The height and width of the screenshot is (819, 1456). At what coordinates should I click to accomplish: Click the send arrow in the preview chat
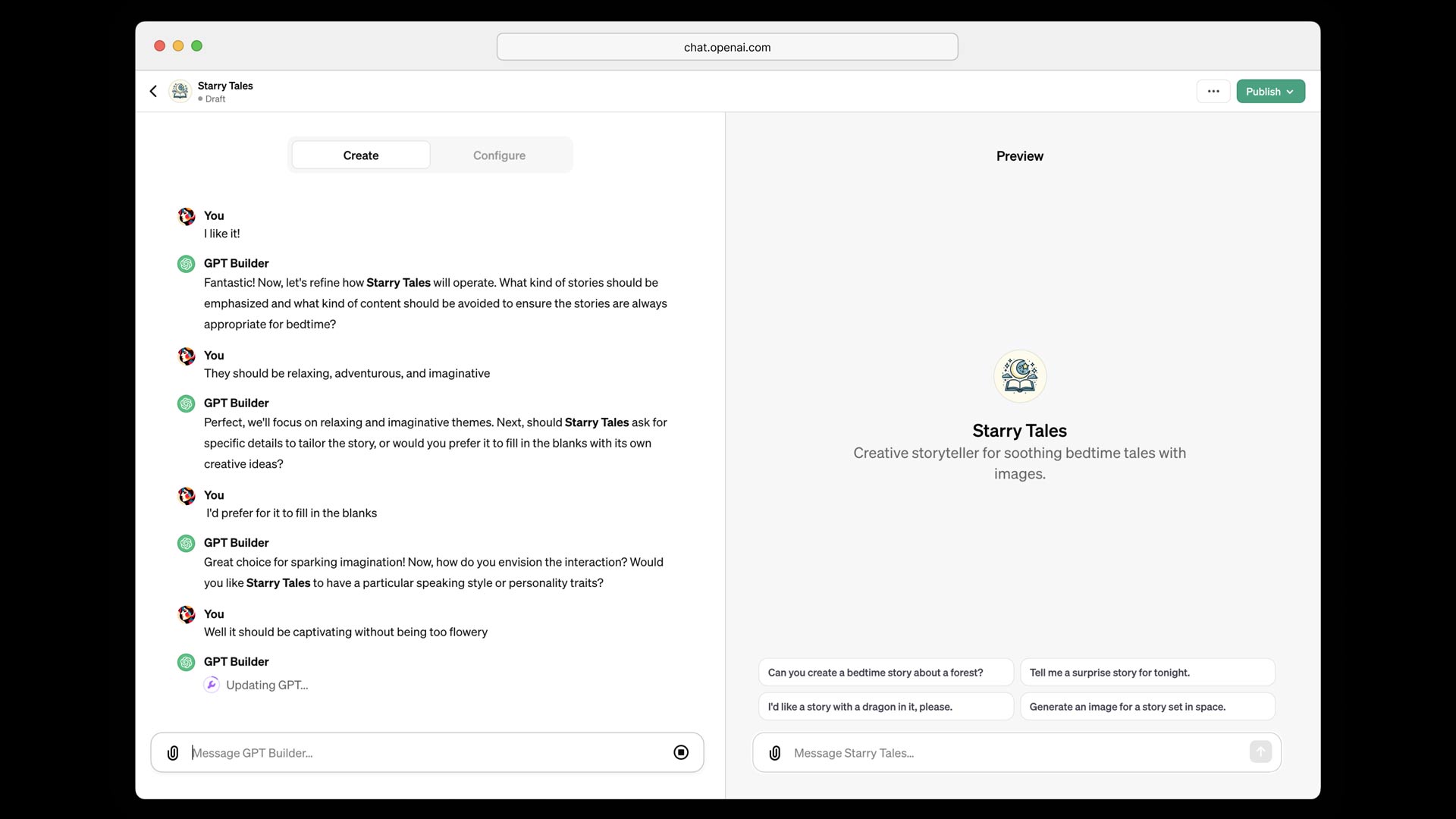click(x=1260, y=752)
